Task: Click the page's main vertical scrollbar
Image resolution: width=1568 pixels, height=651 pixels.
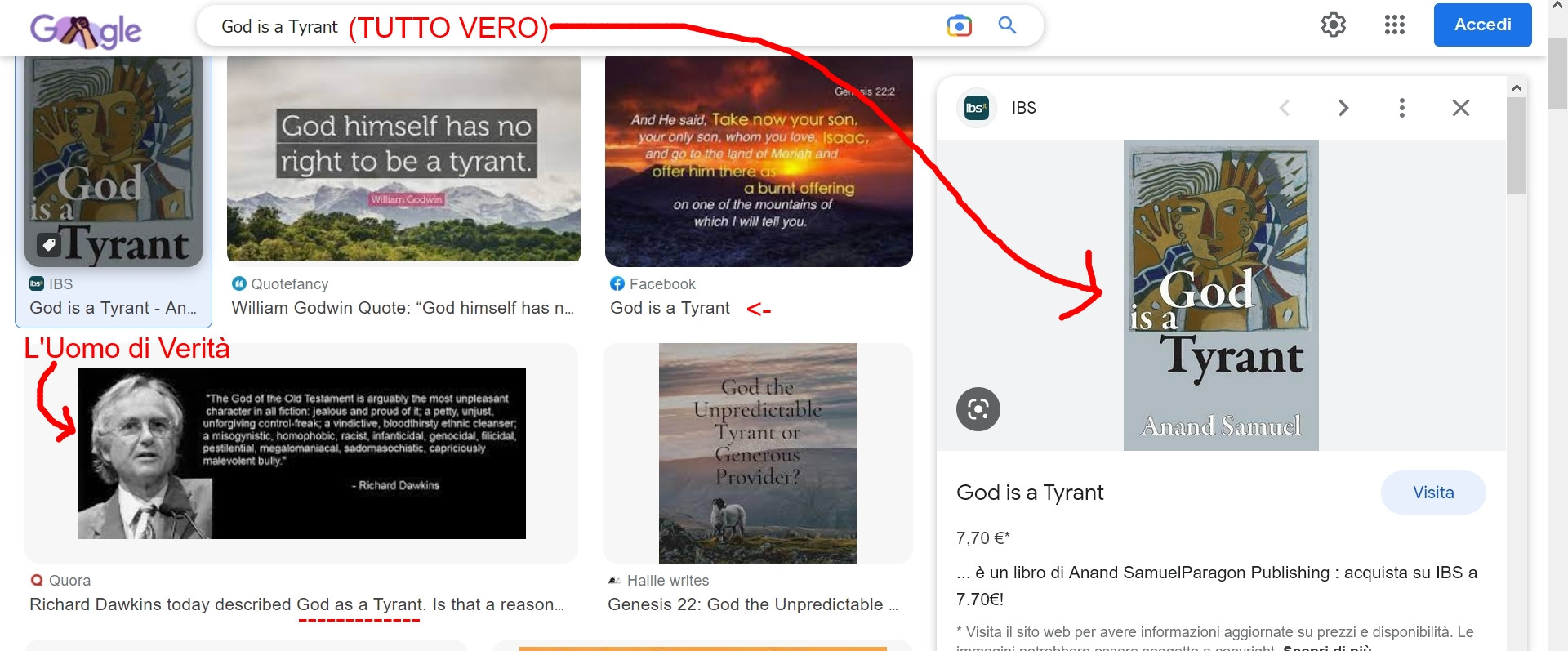Action: click(1557, 74)
